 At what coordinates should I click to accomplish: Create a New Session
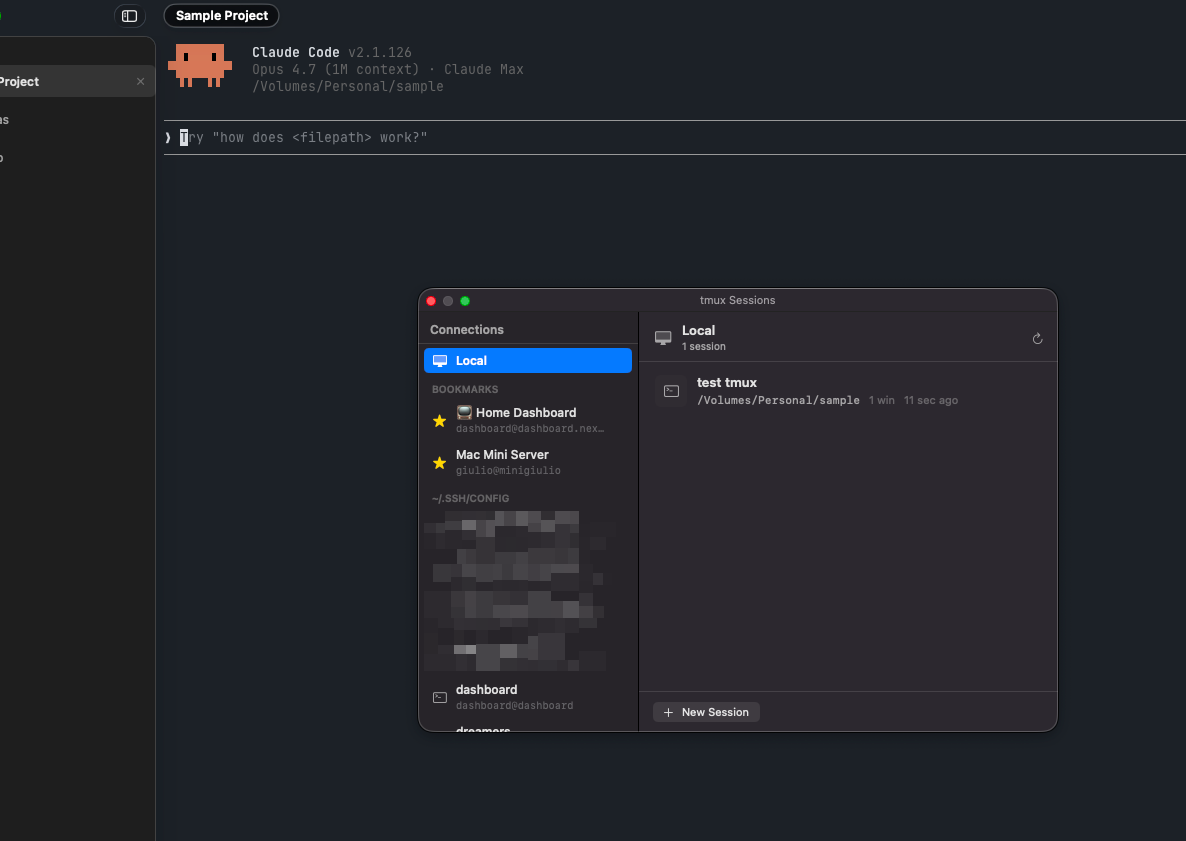706,712
